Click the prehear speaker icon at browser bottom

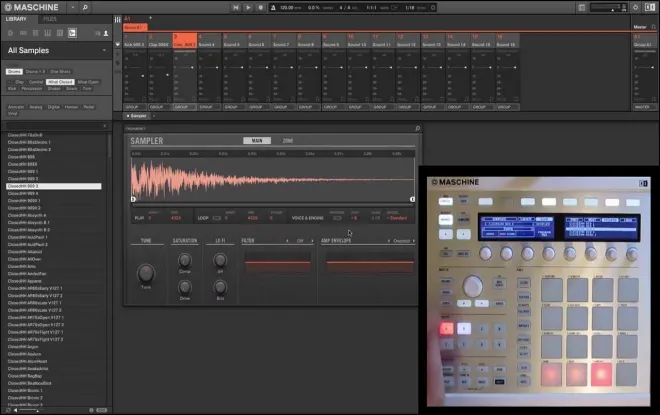[16, 410]
